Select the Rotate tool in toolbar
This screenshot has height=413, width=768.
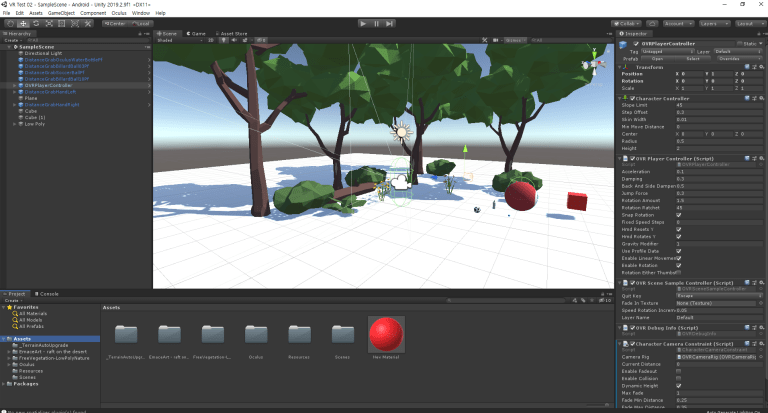(35, 22)
